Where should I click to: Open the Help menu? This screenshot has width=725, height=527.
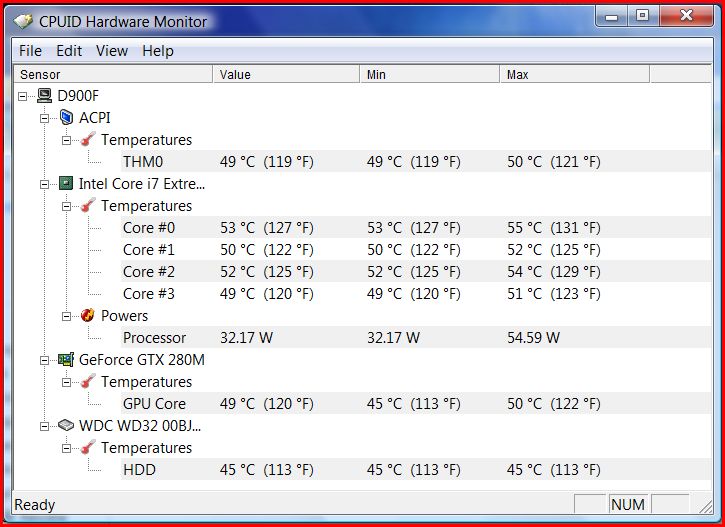point(158,50)
